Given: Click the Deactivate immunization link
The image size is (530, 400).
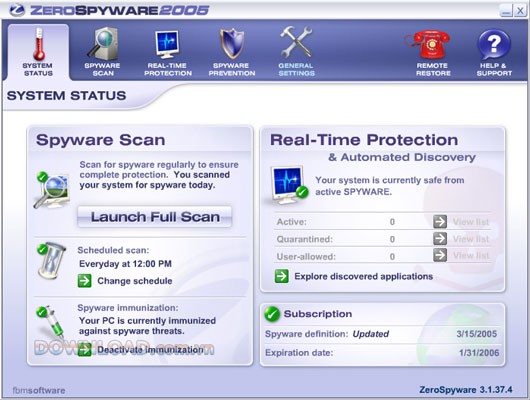Looking at the screenshot, I should (150, 350).
